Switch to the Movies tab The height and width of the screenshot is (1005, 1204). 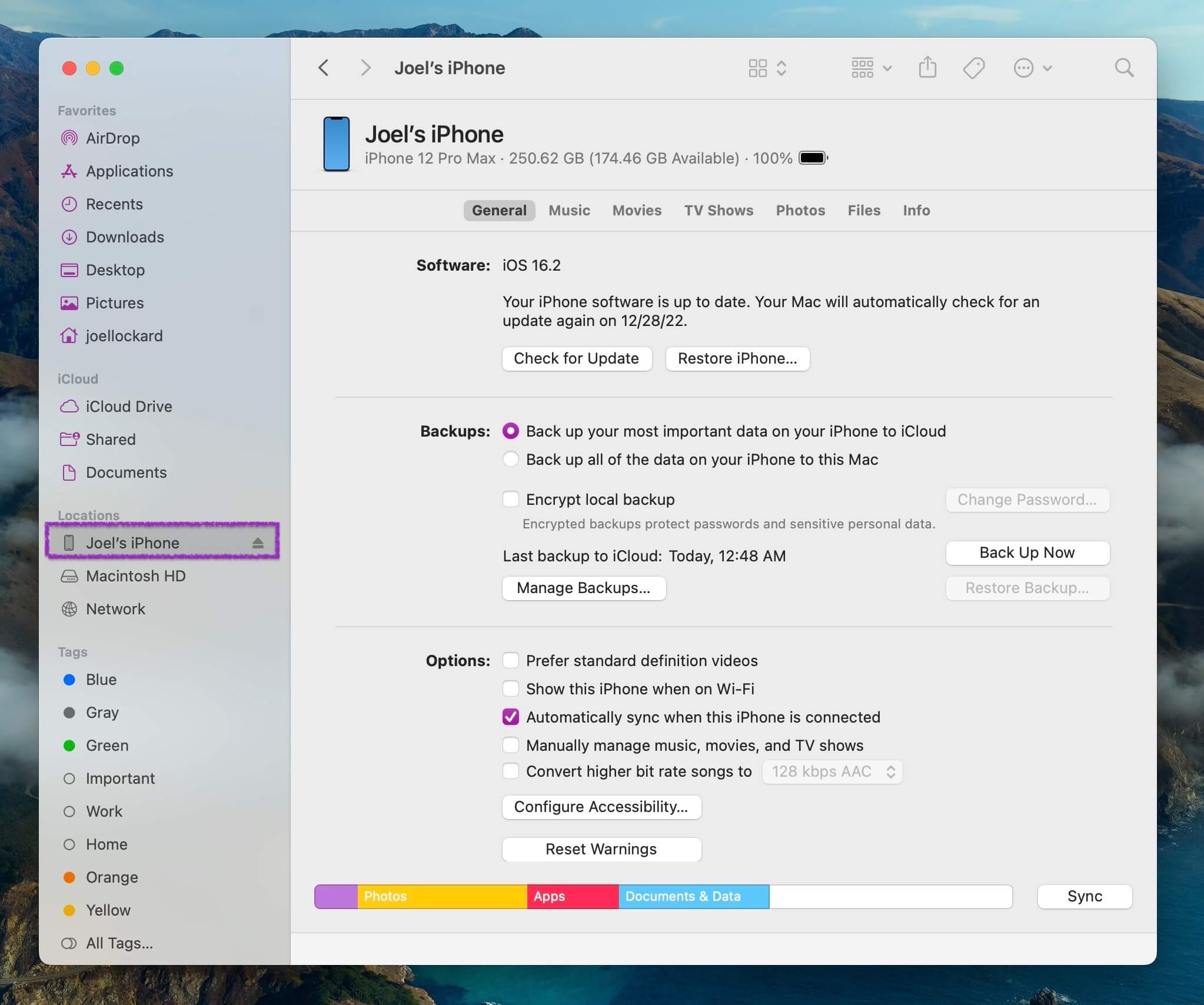637,211
